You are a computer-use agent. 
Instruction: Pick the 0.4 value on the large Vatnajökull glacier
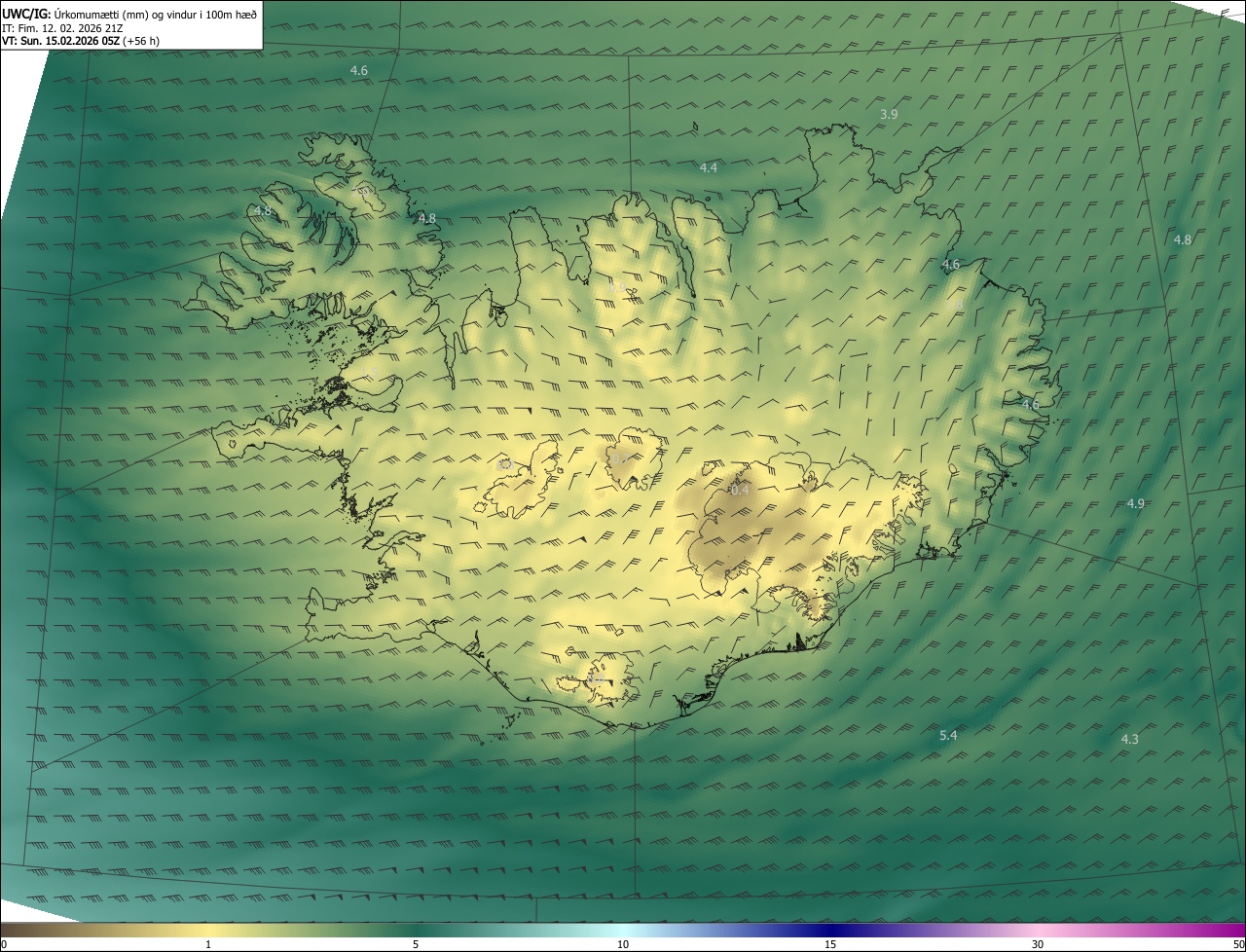pyautogui.click(x=740, y=491)
